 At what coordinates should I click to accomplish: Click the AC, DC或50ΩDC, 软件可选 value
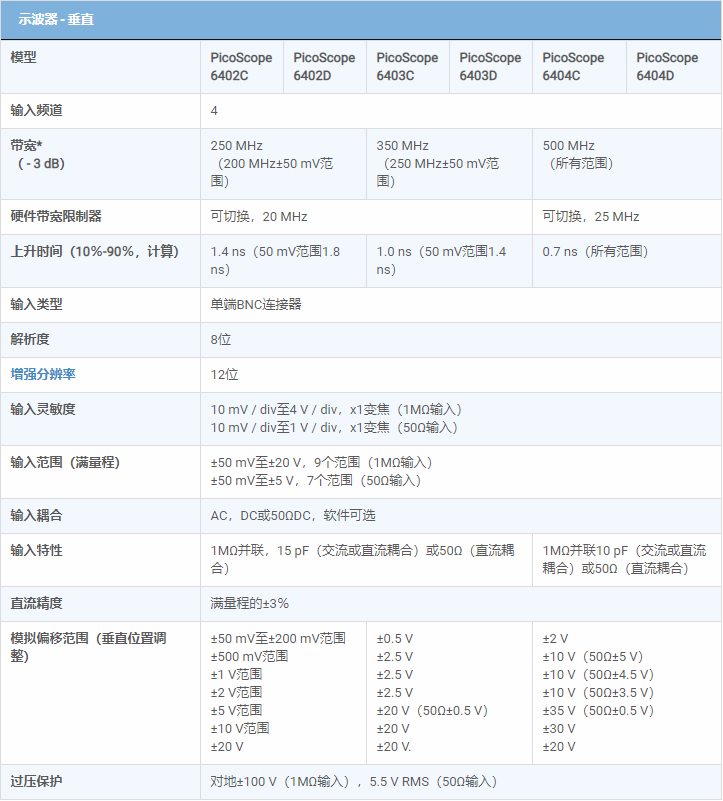(x=293, y=516)
